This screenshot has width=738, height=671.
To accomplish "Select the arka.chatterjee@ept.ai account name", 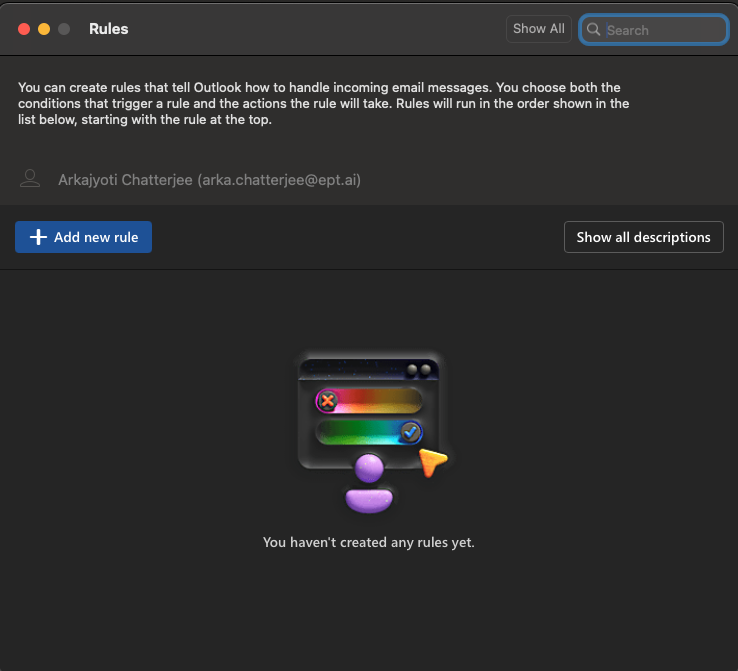I will (209, 180).
